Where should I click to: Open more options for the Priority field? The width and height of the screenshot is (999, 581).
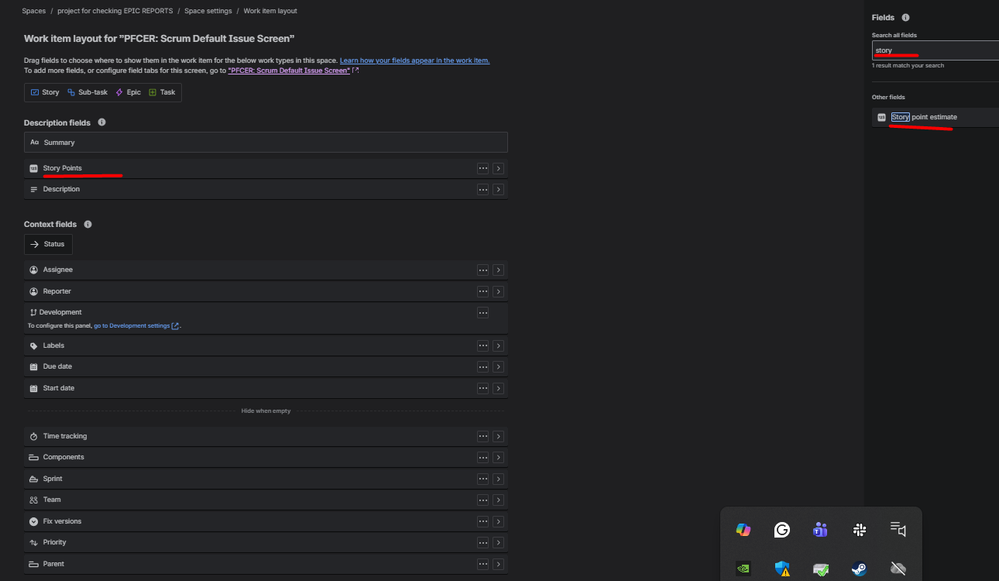tap(483, 541)
